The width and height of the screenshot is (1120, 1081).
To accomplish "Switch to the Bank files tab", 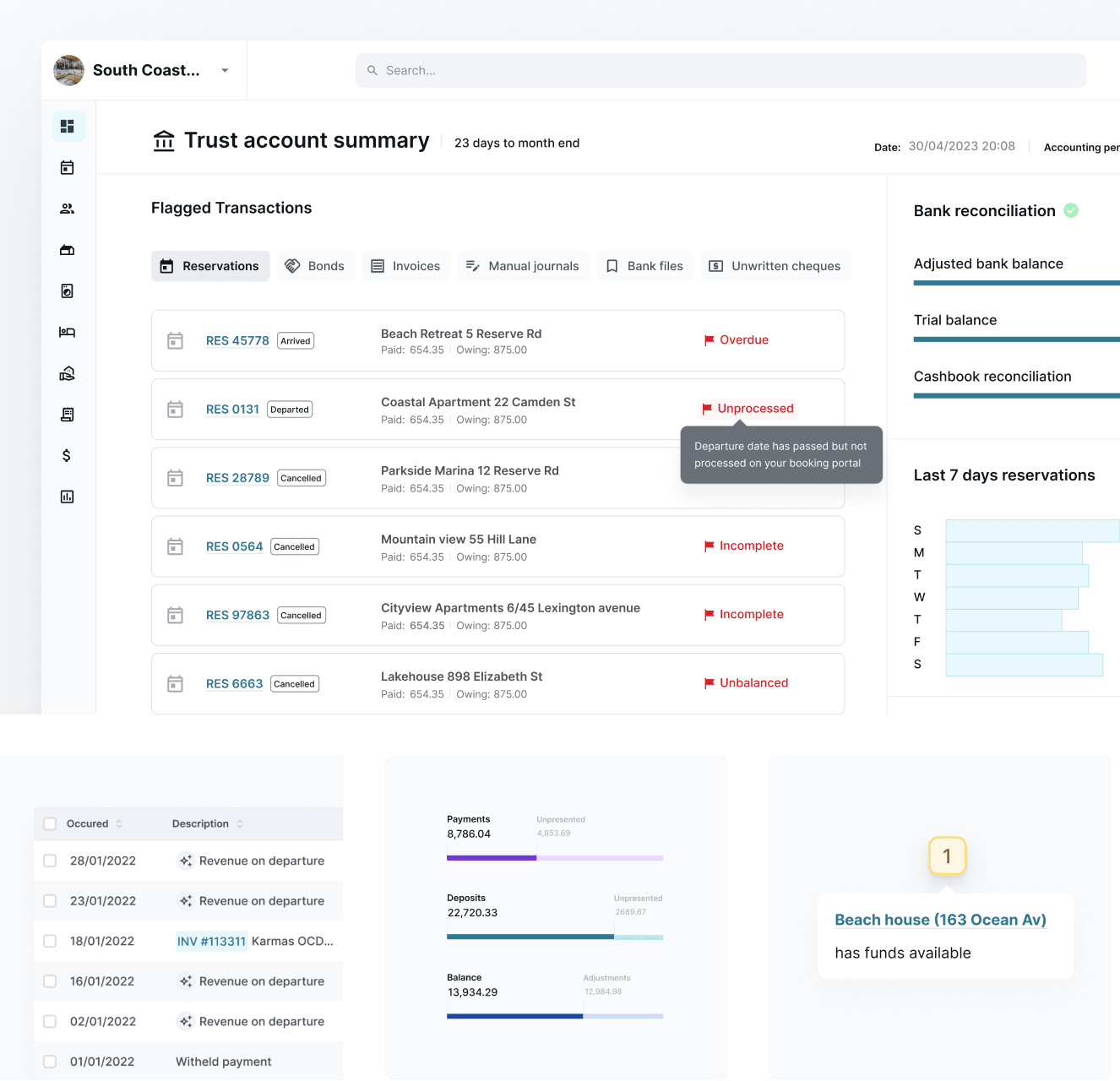I will pos(645,266).
